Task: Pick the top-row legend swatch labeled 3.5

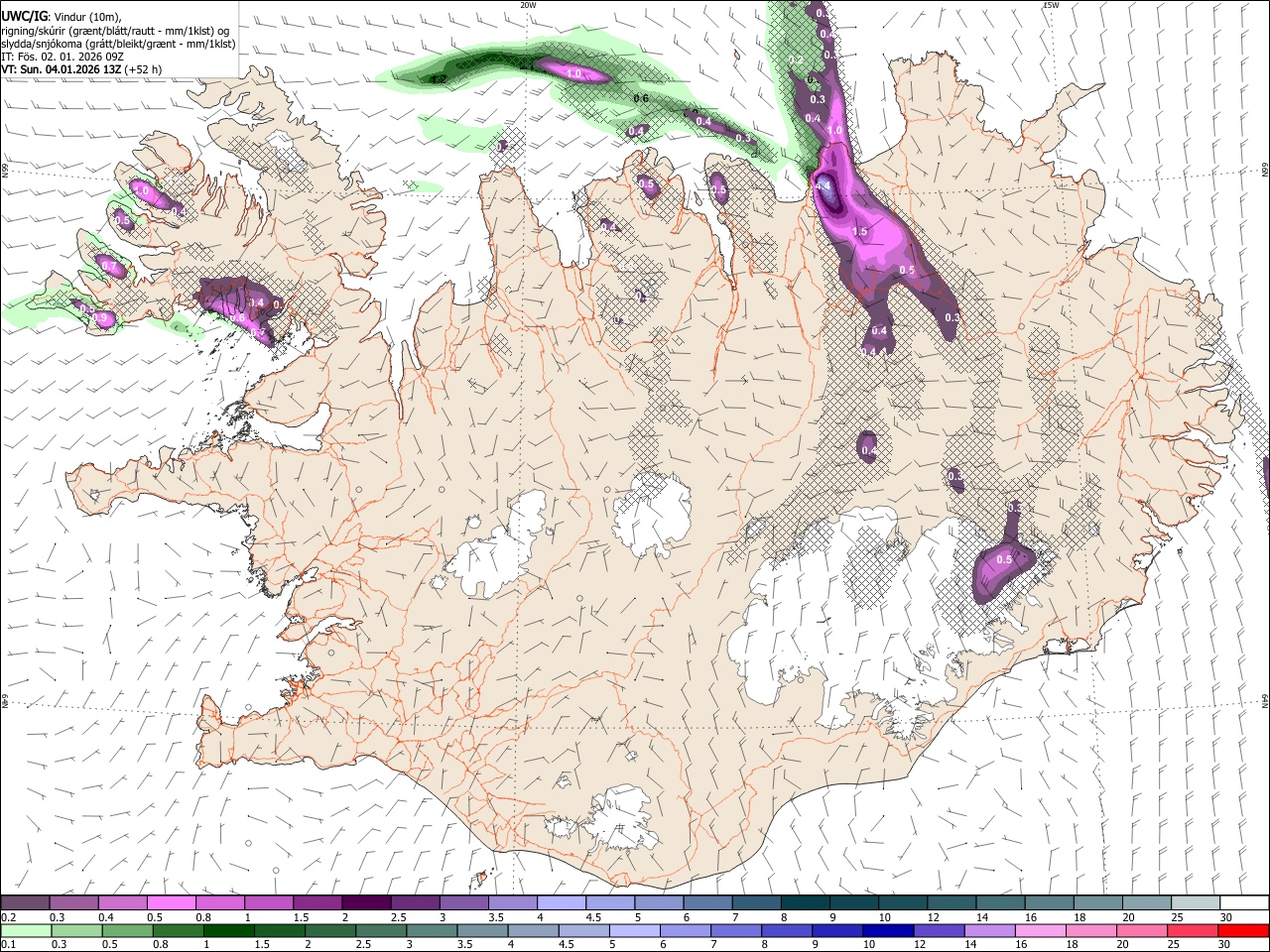Action: pyautogui.click(x=512, y=902)
